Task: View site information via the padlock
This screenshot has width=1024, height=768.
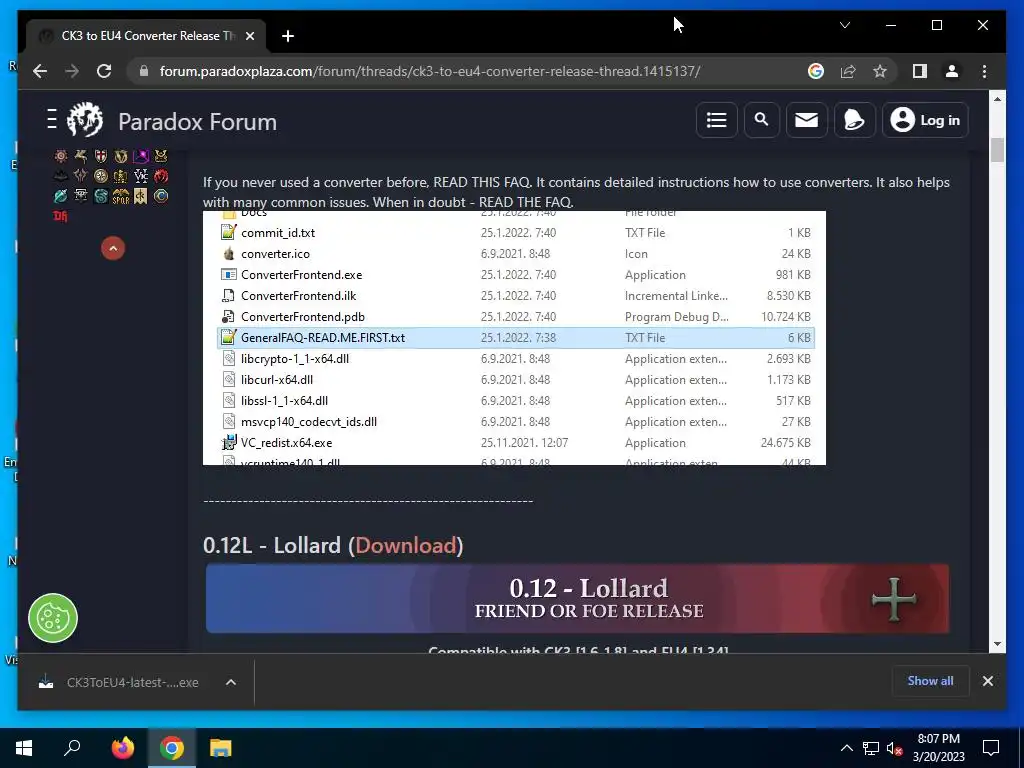Action: (x=144, y=71)
